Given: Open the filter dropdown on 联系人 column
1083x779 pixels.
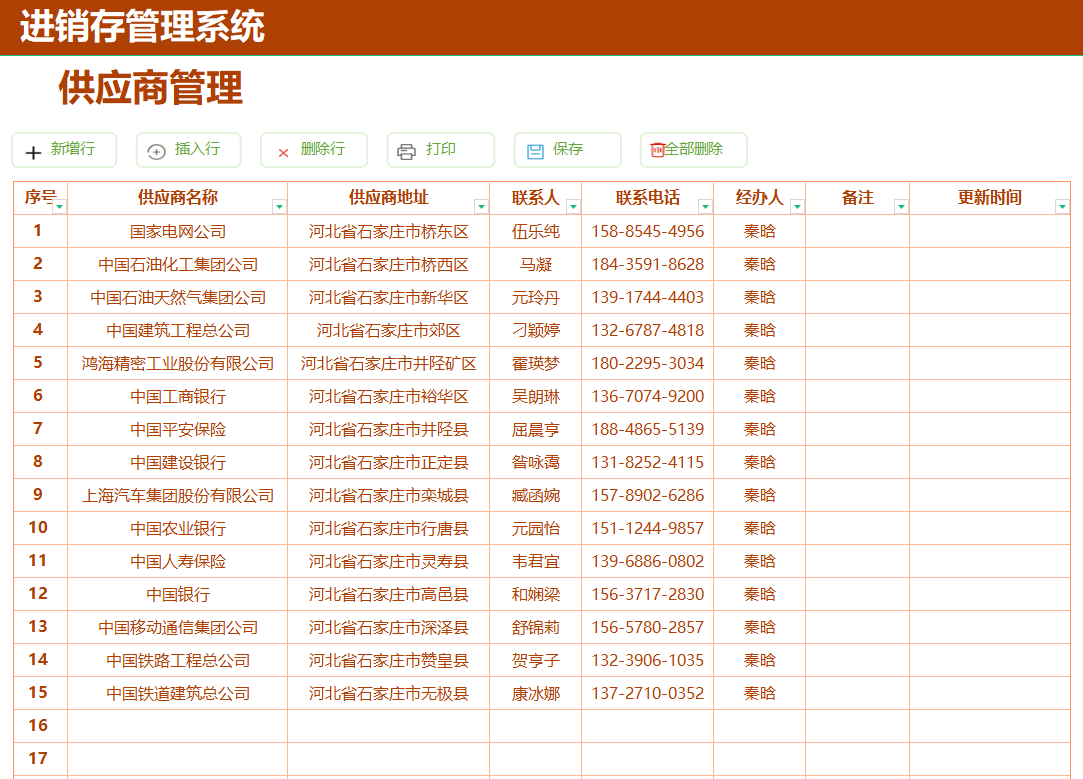Looking at the screenshot, I should 573,204.
